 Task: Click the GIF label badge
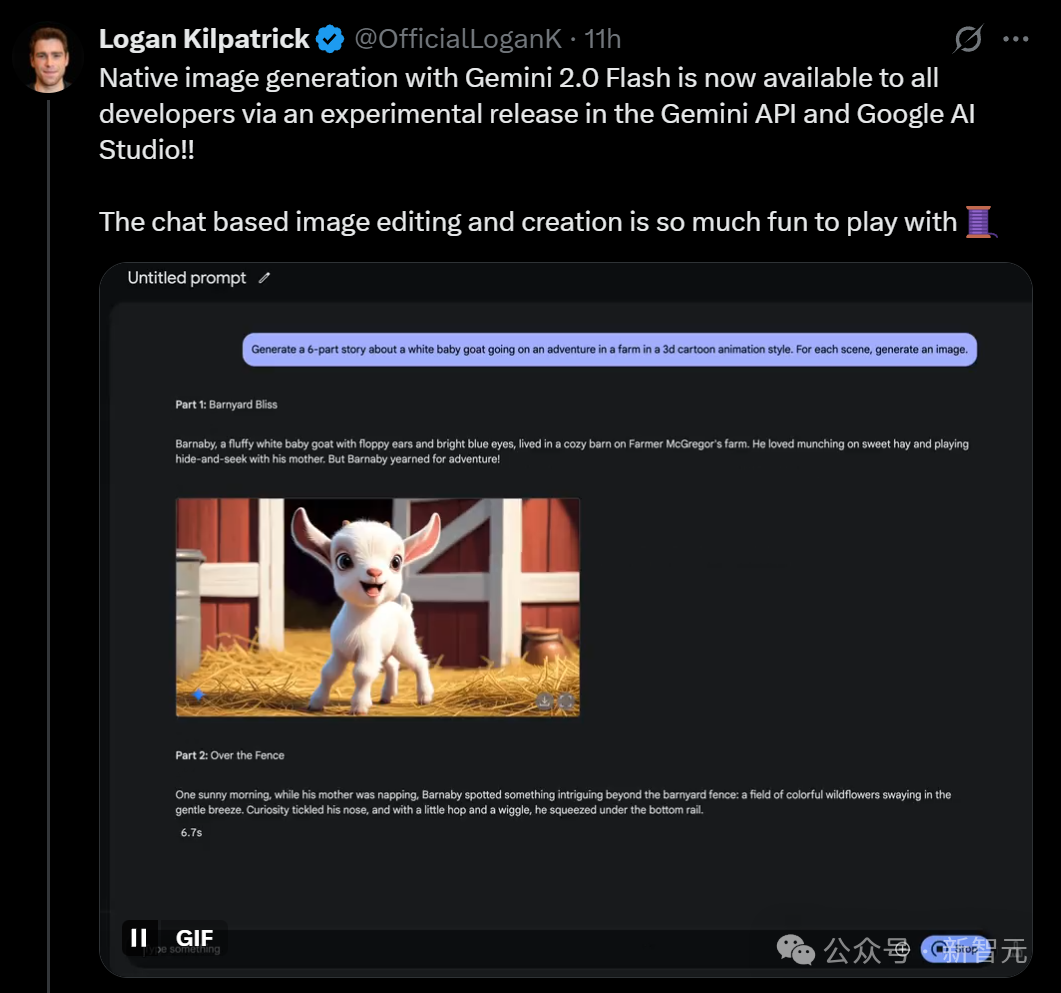(x=194, y=938)
